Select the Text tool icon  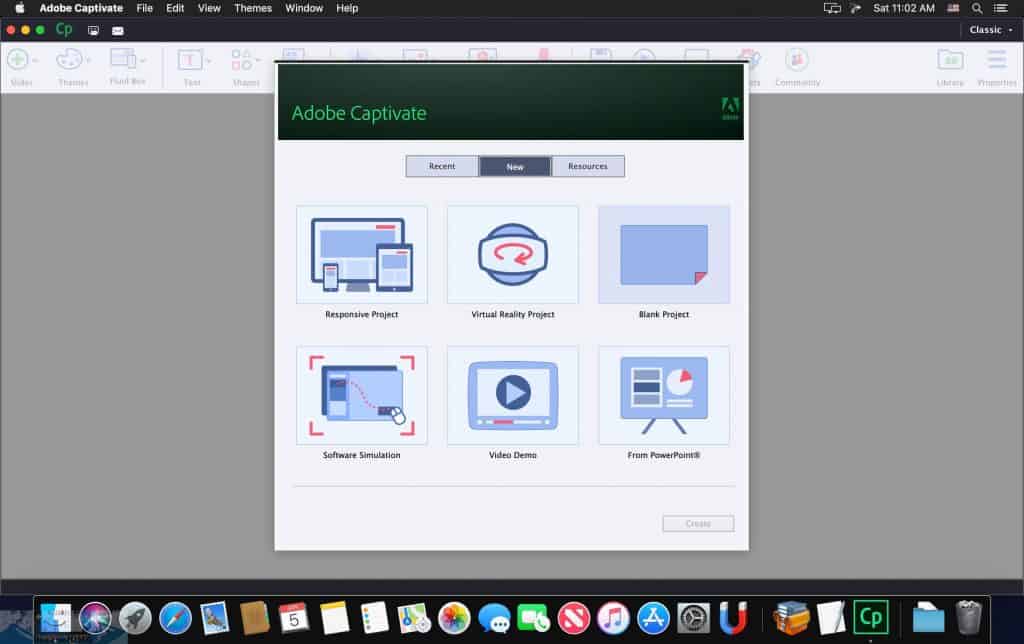pyautogui.click(x=190, y=60)
